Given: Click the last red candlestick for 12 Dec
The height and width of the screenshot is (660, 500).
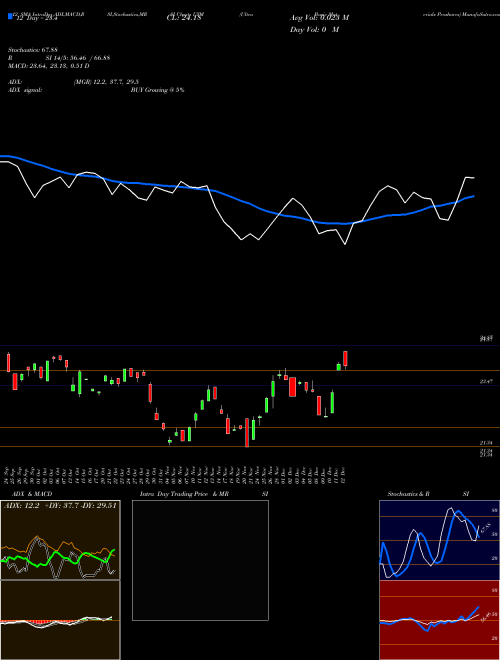Looking at the screenshot, I should click(346, 359).
